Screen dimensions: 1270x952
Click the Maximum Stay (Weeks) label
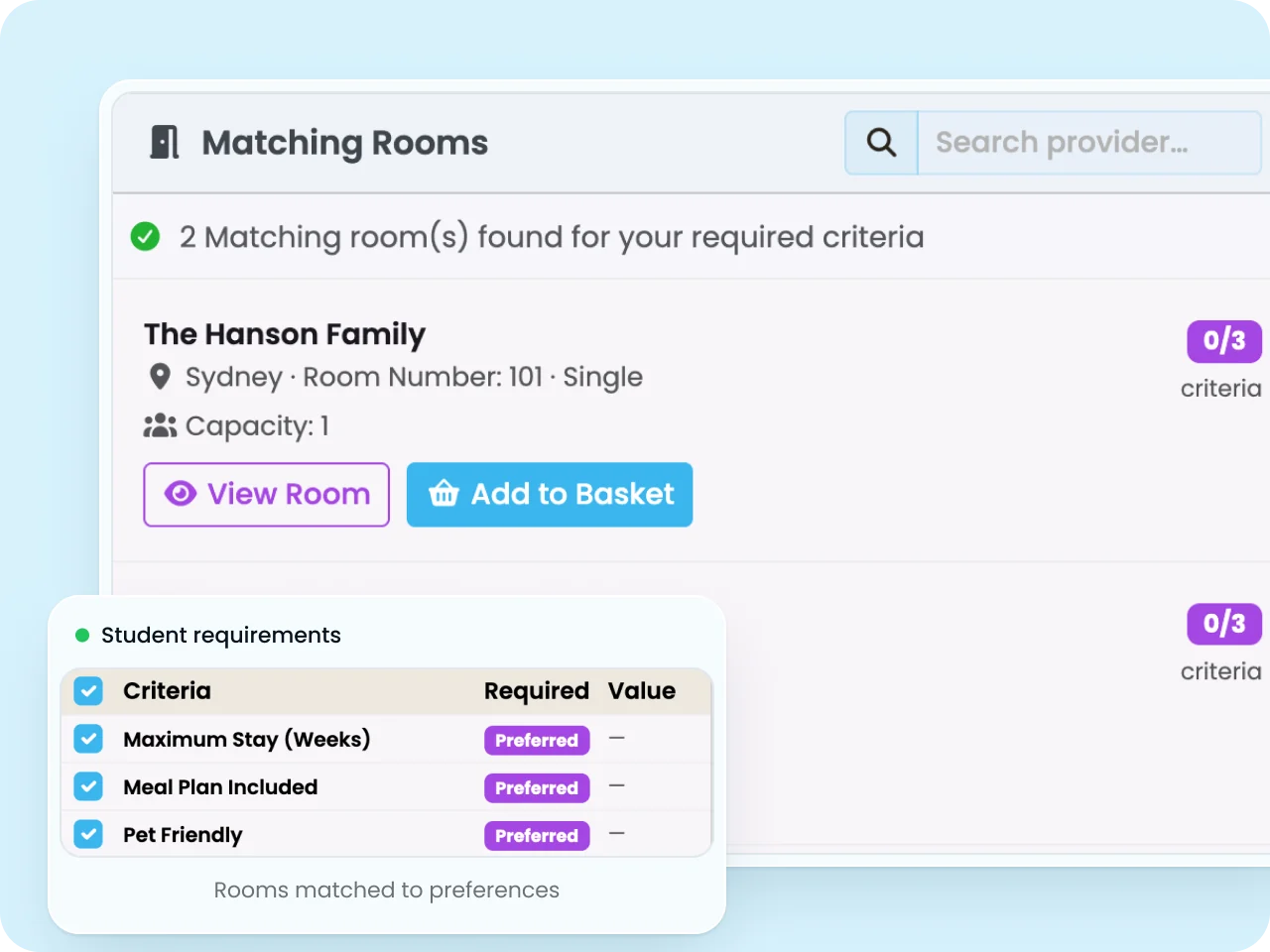247,740
